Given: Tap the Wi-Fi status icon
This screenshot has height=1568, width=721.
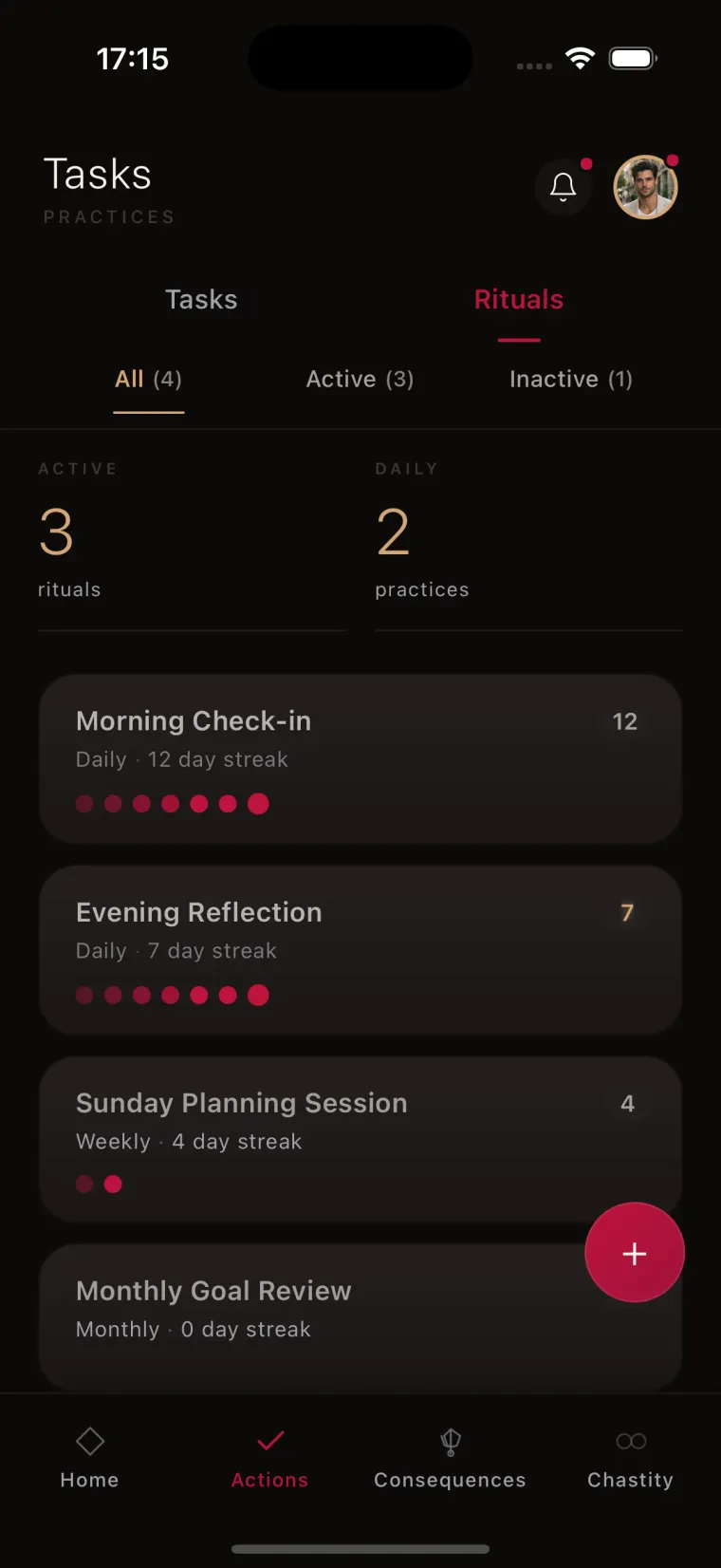Looking at the screenshot, I should (580, 59).
